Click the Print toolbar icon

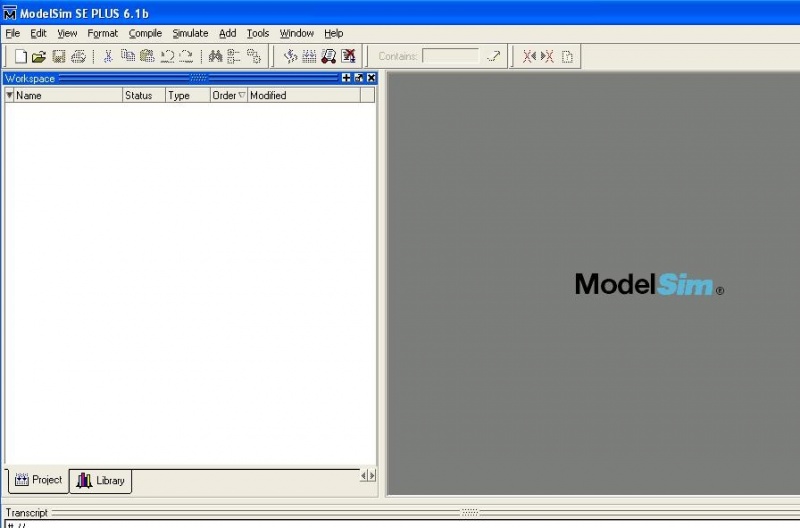(x=77, y=57)
